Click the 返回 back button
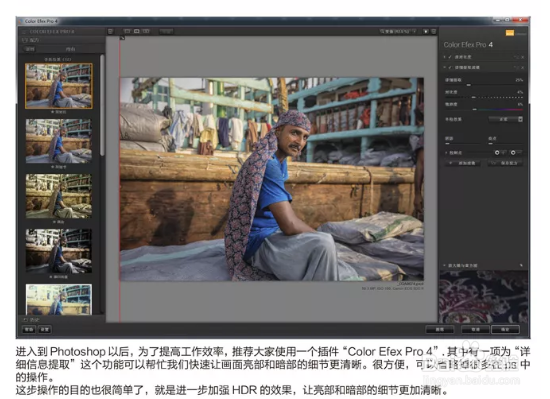The width and height of the screenshot is (550, 399). pos(30,49)
